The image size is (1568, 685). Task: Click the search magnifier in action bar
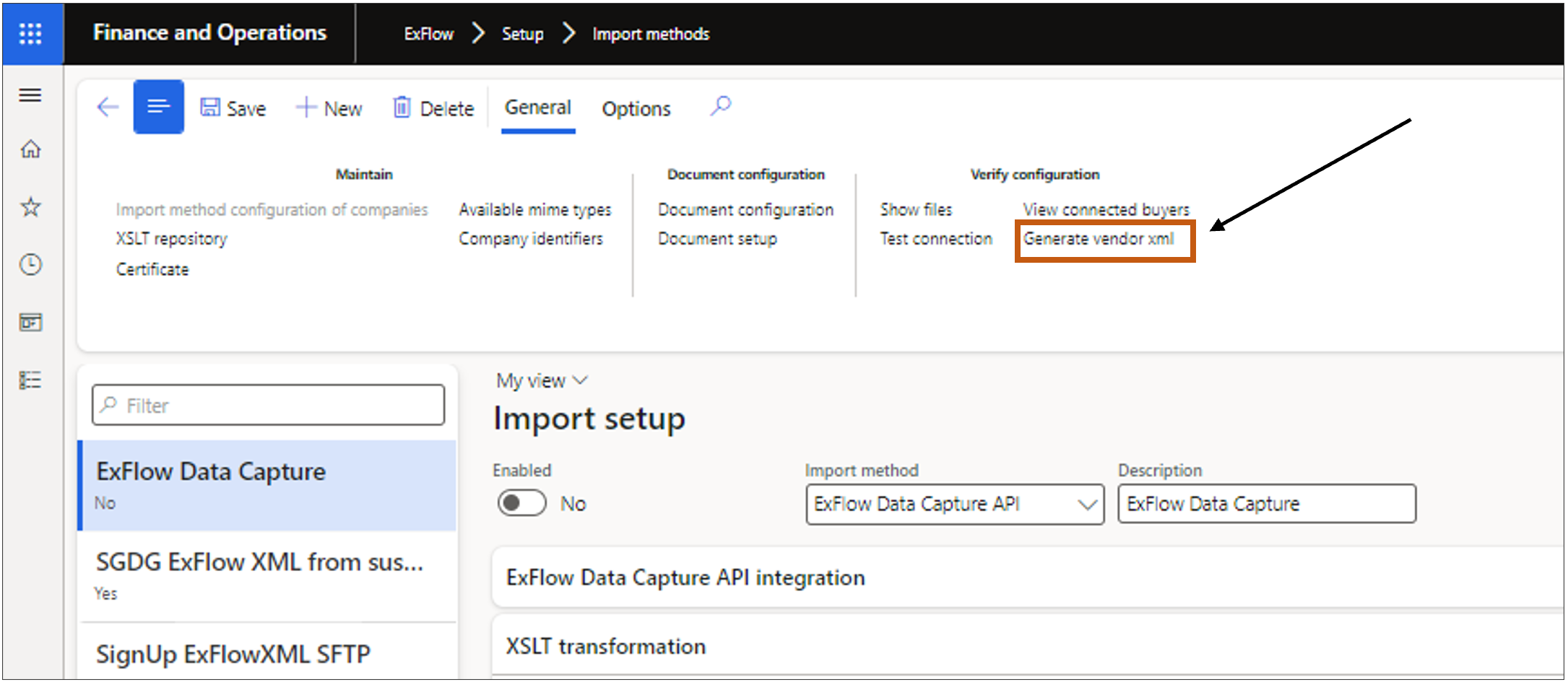tap(720, 107)
